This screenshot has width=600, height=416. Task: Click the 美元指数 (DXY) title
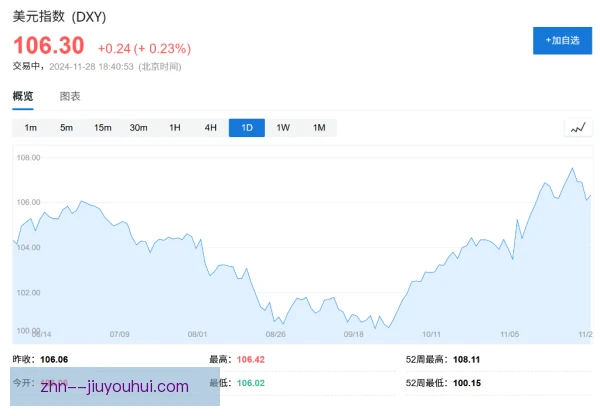(x=59, y=17)
